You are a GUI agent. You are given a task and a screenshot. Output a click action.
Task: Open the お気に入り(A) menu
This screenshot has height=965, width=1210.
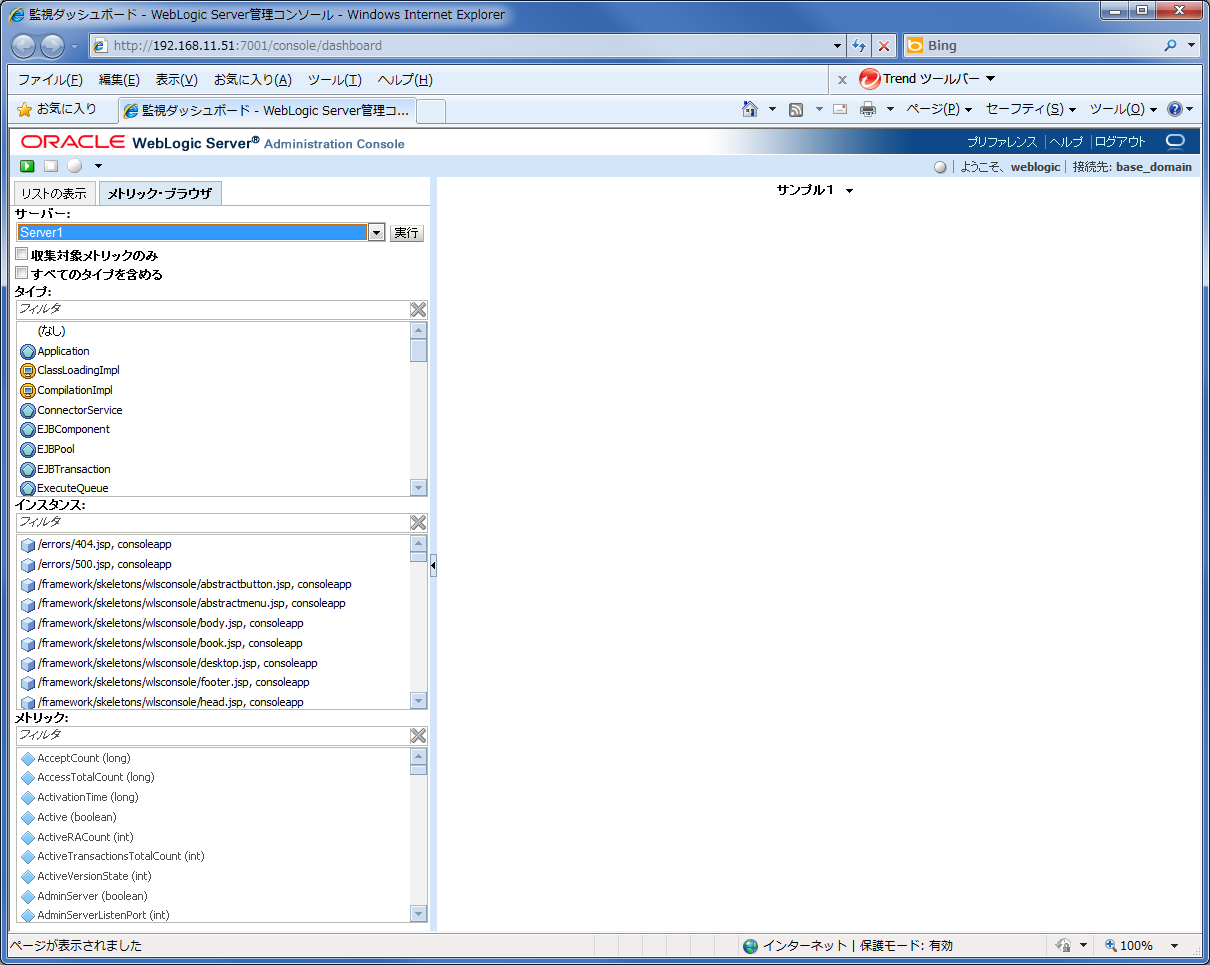click(253, 80)
